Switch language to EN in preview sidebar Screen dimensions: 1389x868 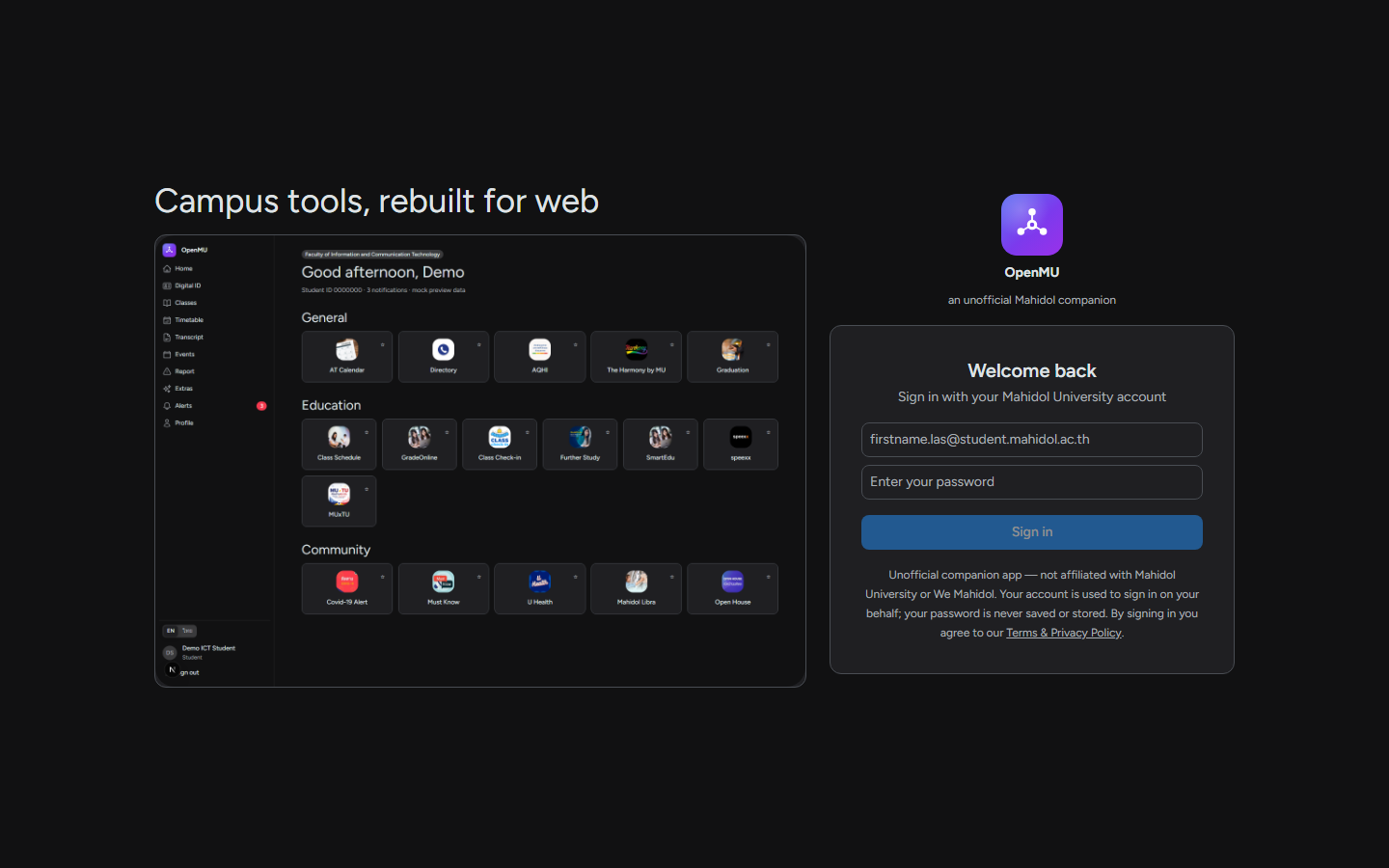point(171,631)
